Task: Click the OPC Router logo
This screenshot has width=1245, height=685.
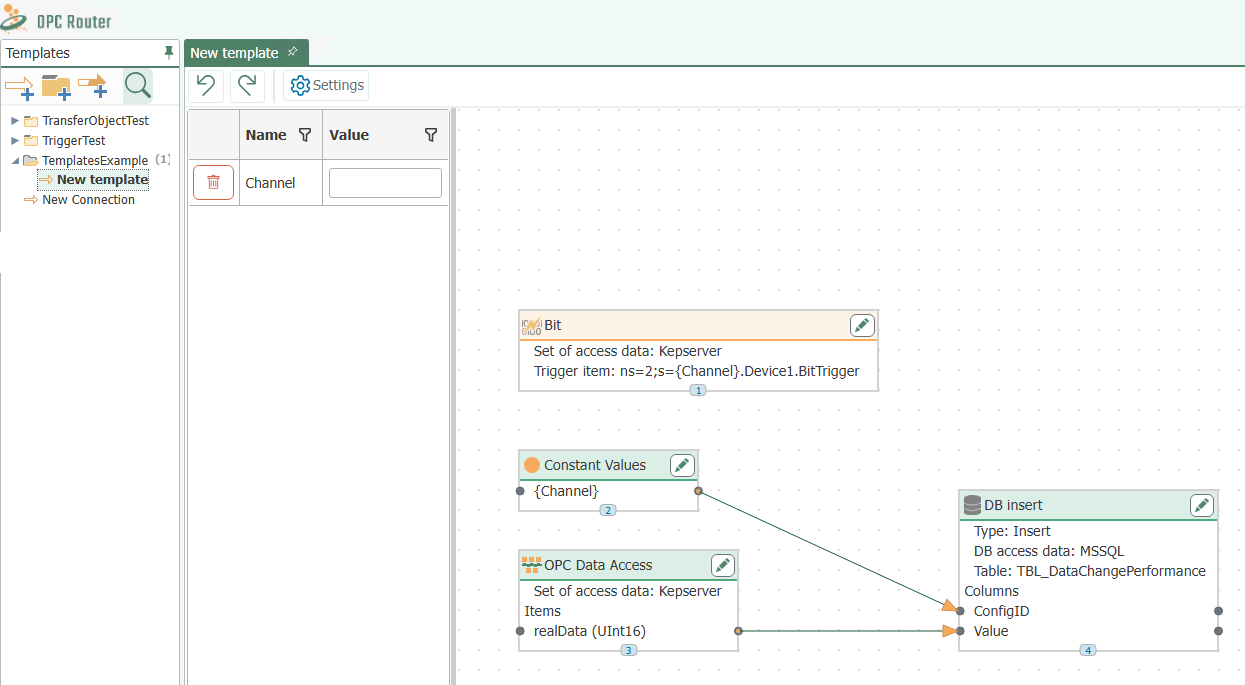Action: tap(57, 20)
